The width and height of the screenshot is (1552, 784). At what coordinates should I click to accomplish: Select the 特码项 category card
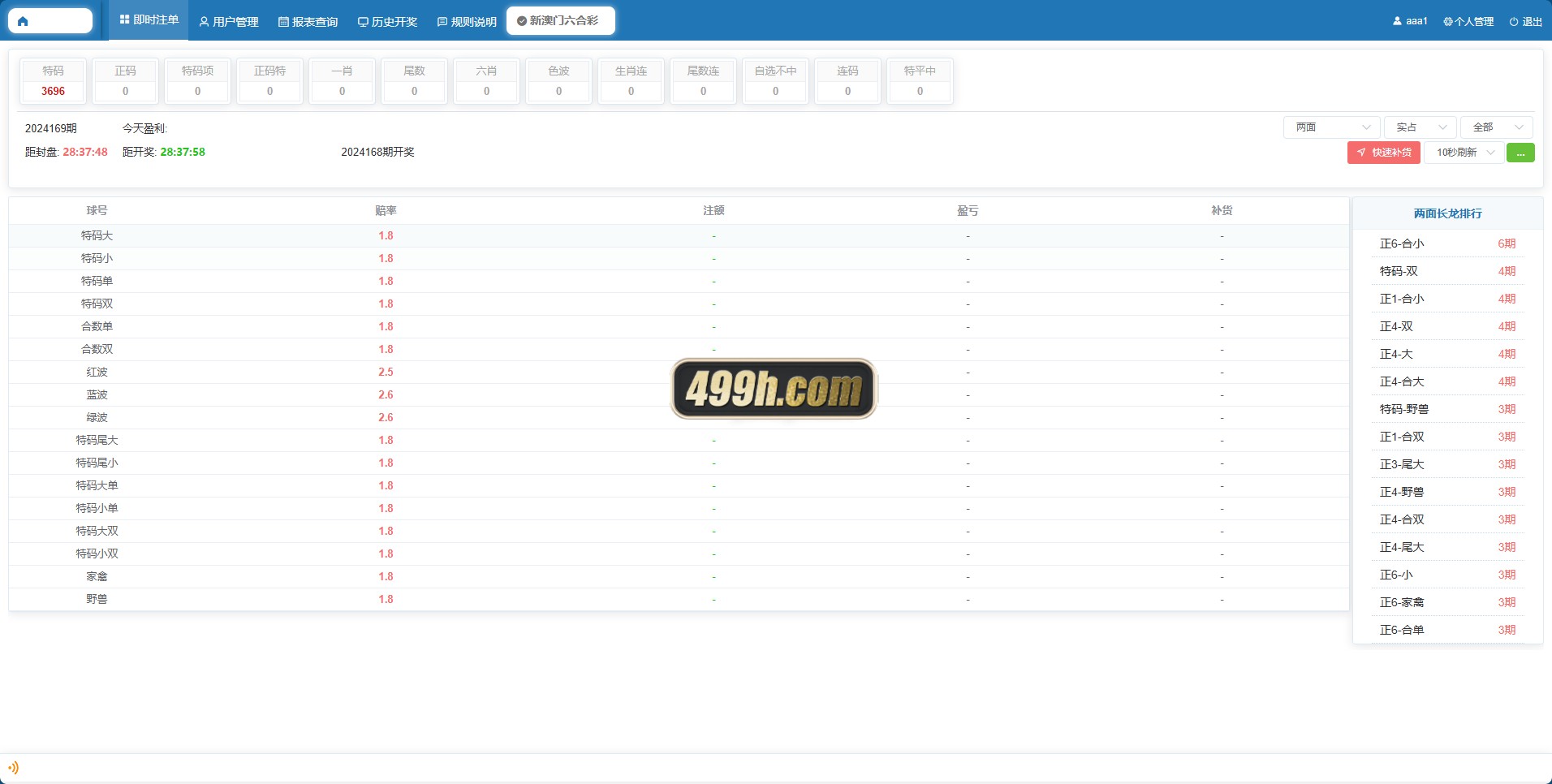coord(197,81)
